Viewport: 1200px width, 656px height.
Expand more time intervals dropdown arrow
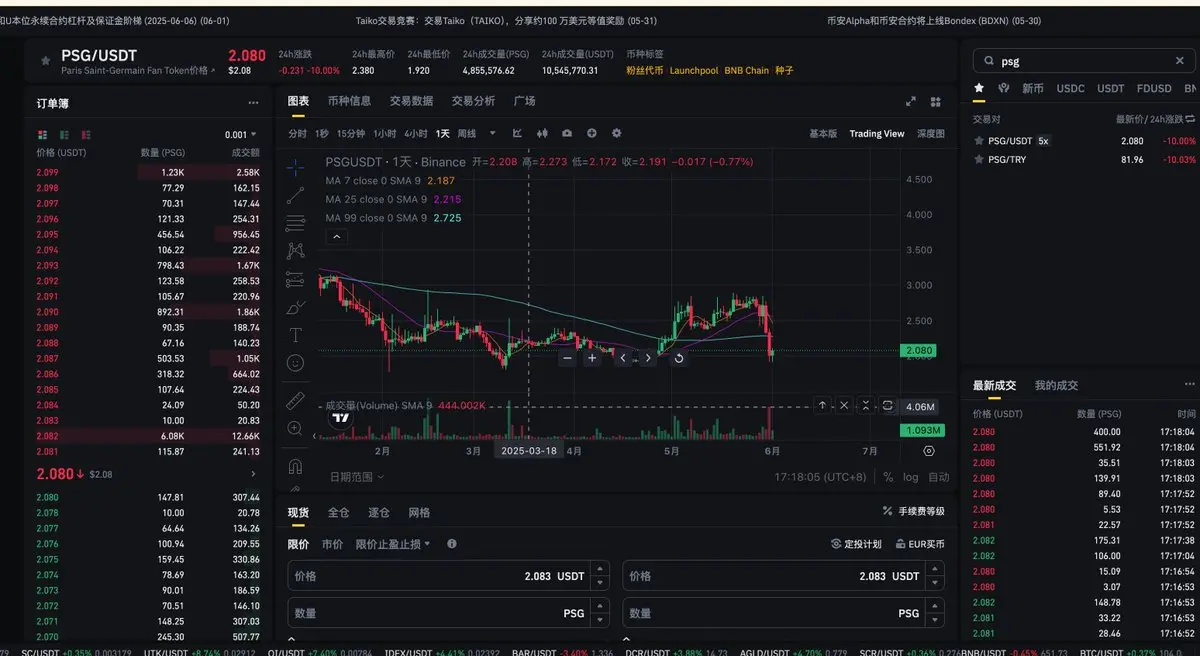492,133
